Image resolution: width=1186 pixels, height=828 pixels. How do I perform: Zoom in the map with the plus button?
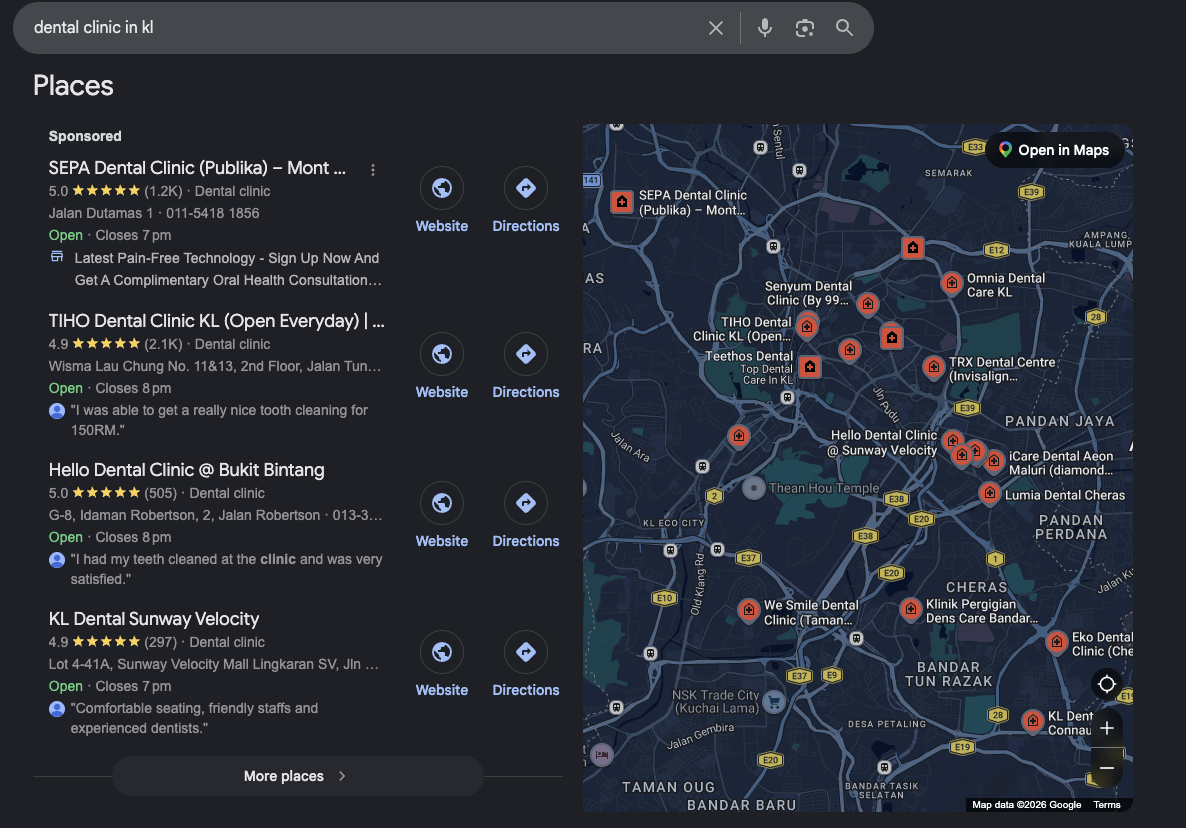coord(1107,728)
